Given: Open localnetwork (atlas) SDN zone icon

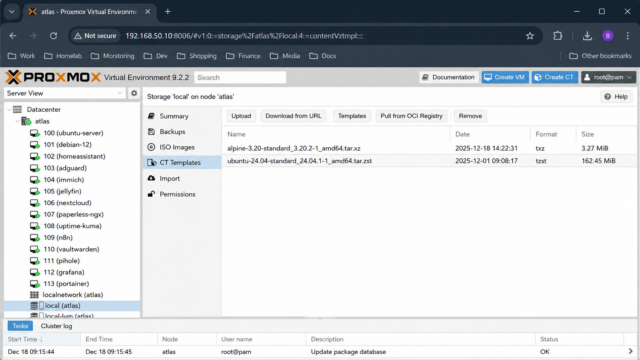Looking at the screenshot, I should click(34, 295).
